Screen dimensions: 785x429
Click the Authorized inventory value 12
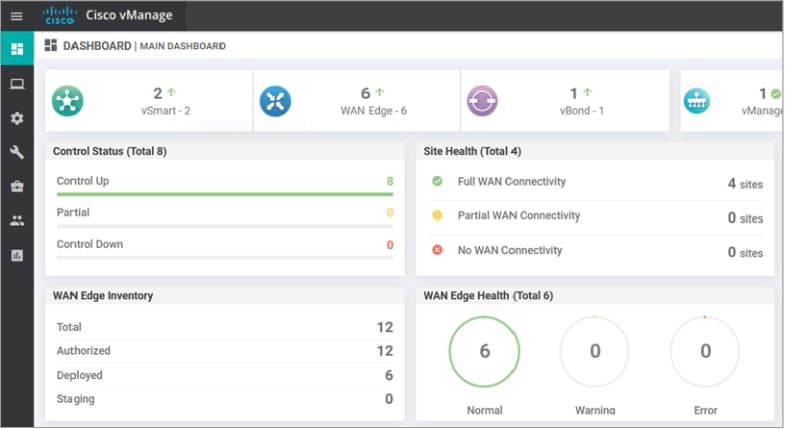pyautogui.click(x=384, y=351)
